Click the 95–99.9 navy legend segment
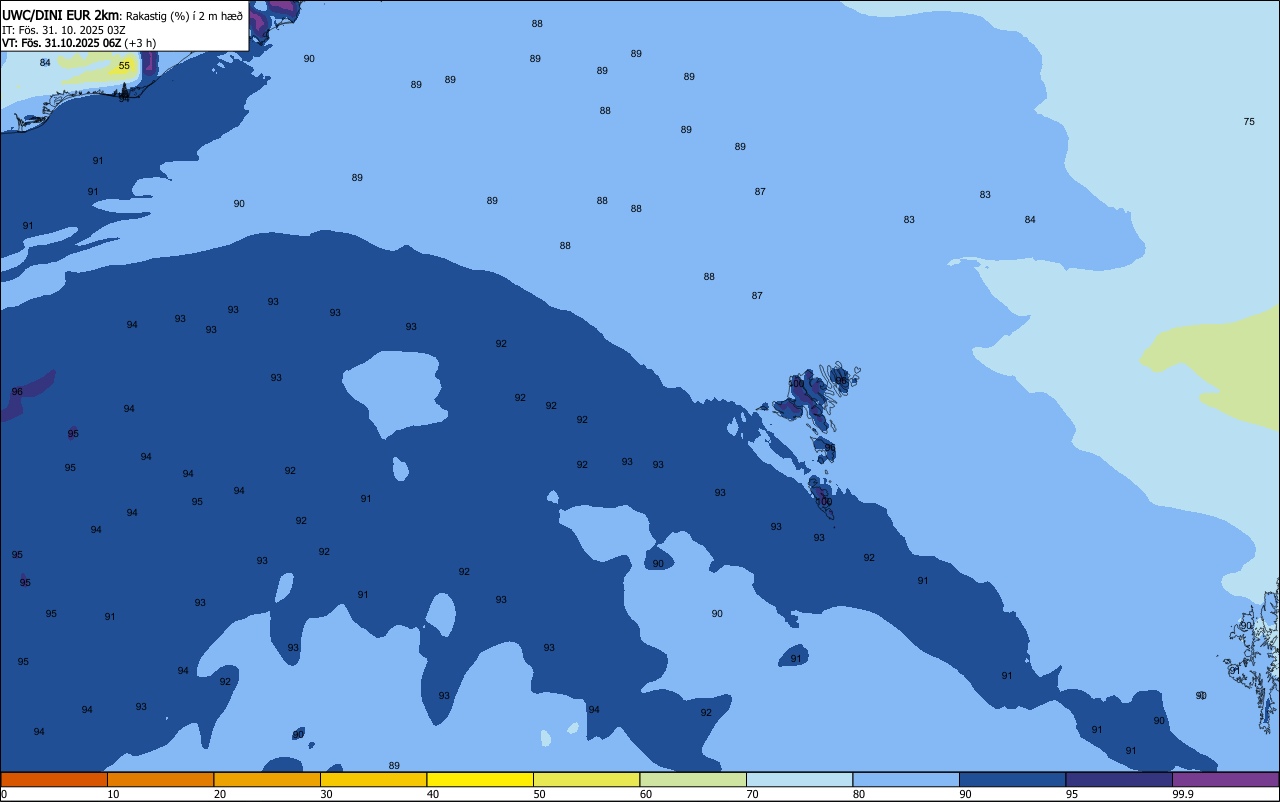This screenshot has height=802, width=1280. click(x=1119, y=779)
